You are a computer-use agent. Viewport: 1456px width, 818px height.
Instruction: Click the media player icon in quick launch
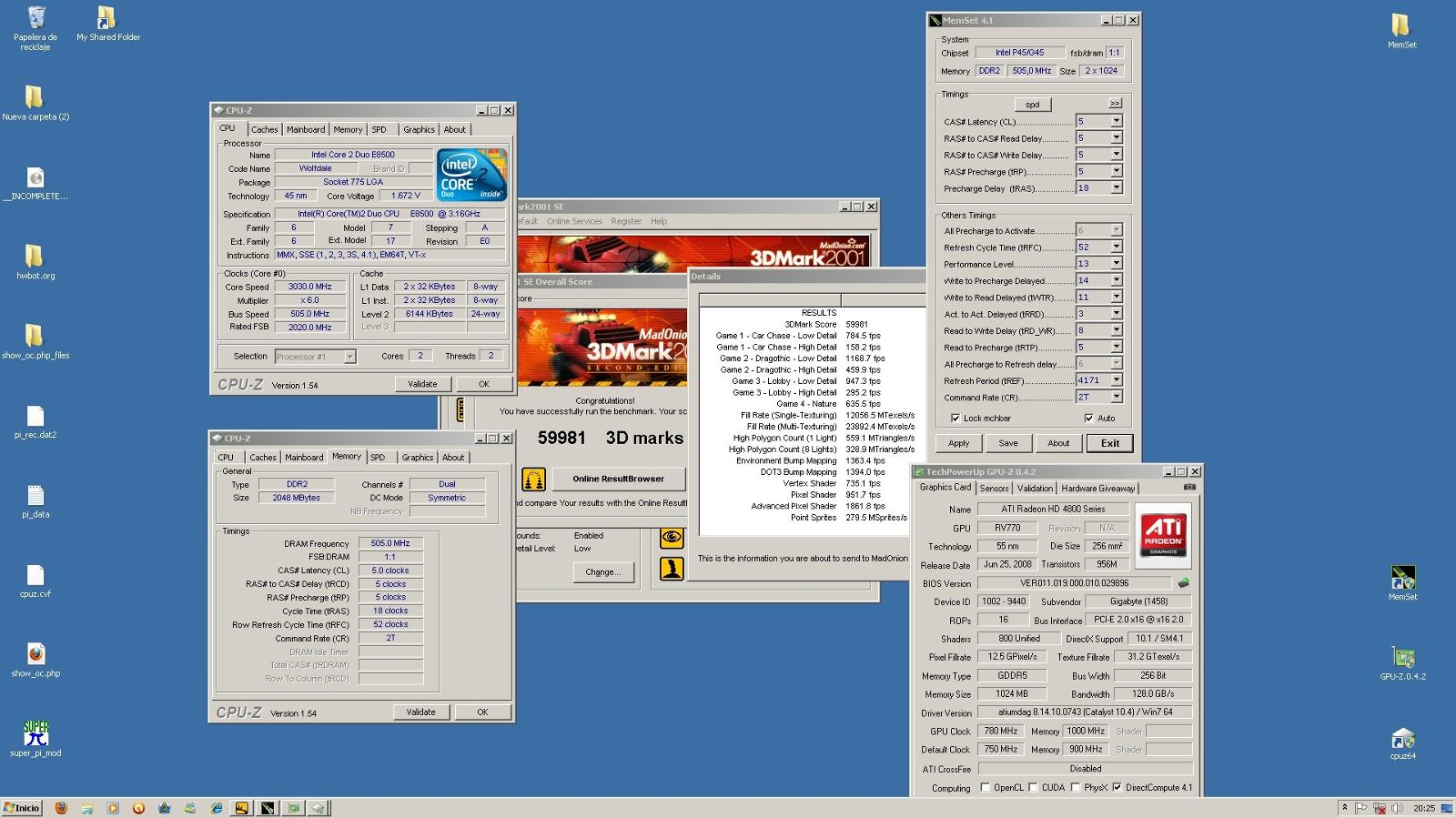tap(113, 807)
